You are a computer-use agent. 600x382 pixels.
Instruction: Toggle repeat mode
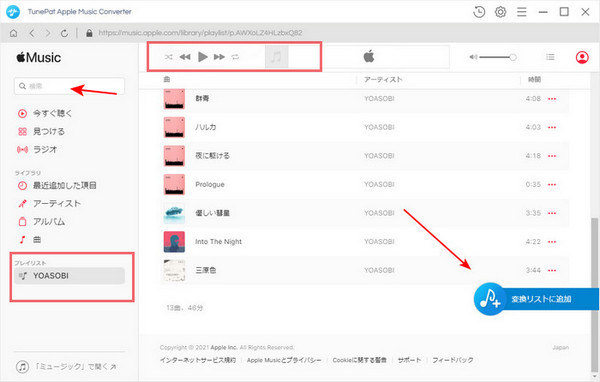235,57
